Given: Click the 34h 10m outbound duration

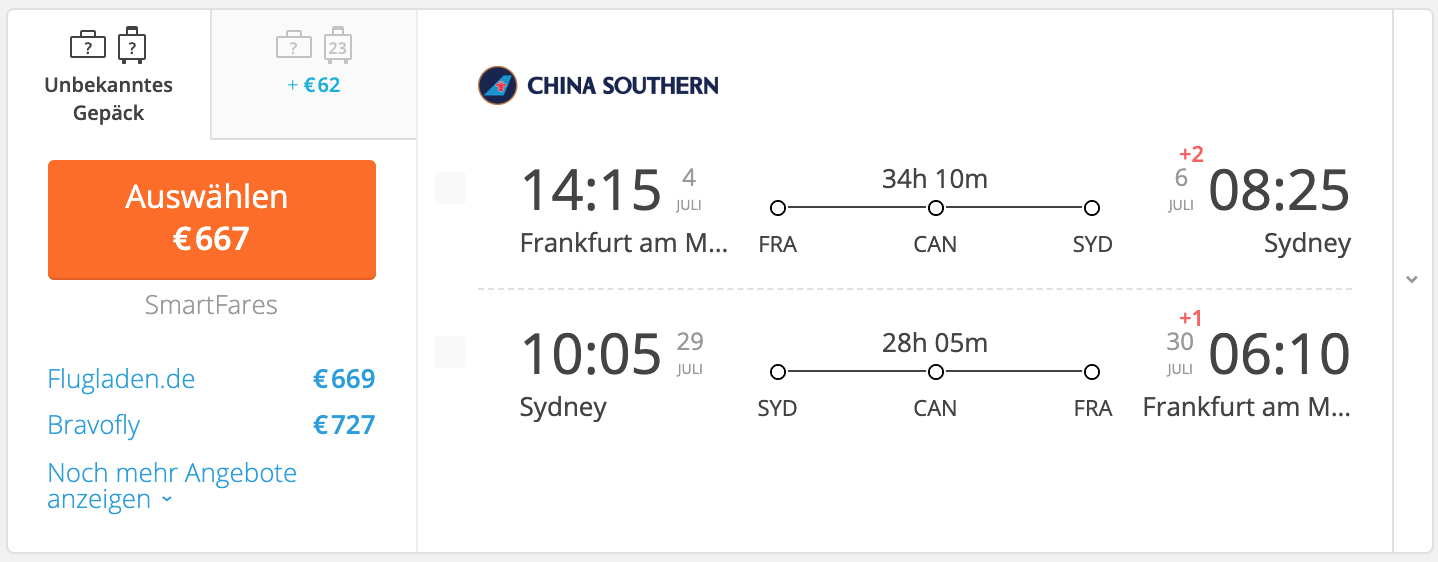Looking at the screenshot, I should point(935,179).
